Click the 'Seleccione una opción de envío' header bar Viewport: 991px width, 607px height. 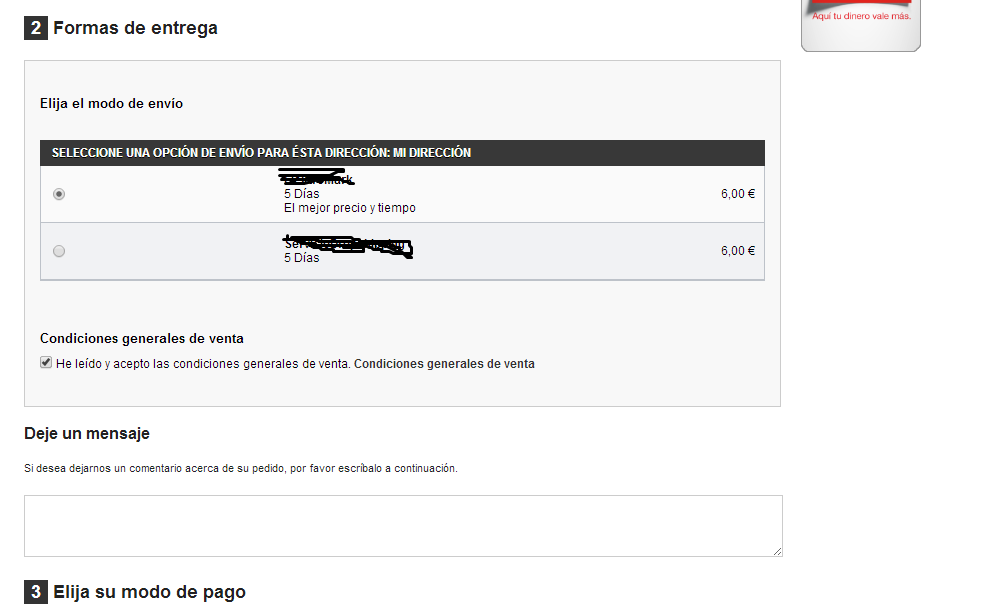pos(402,153)
